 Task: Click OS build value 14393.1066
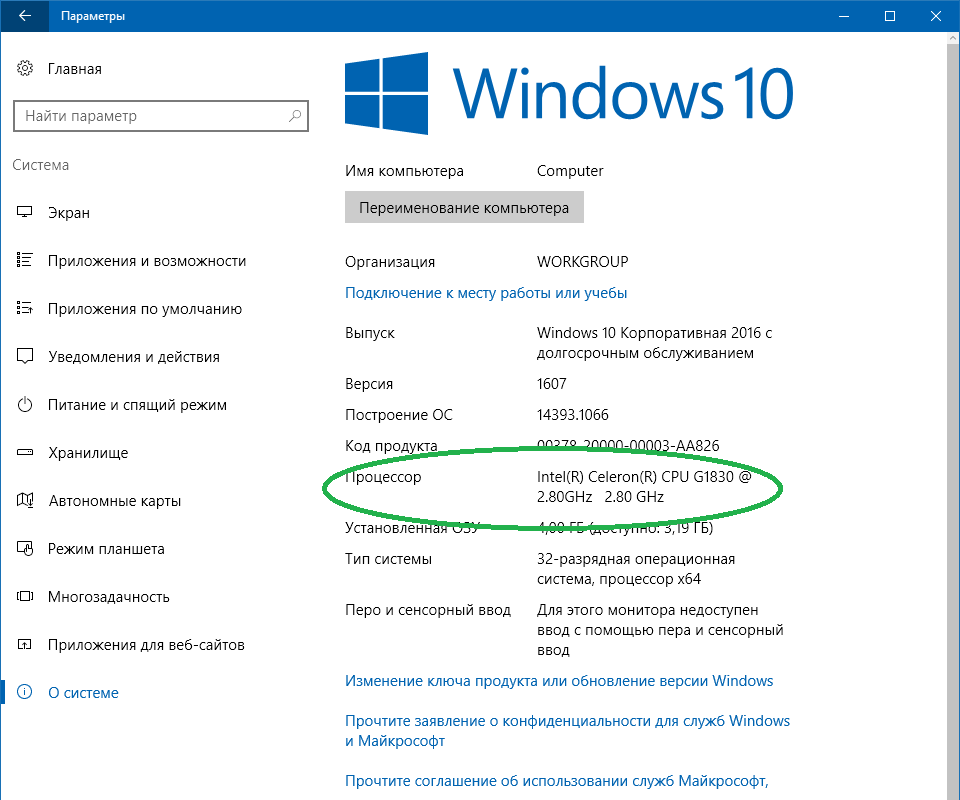[572, 415]
